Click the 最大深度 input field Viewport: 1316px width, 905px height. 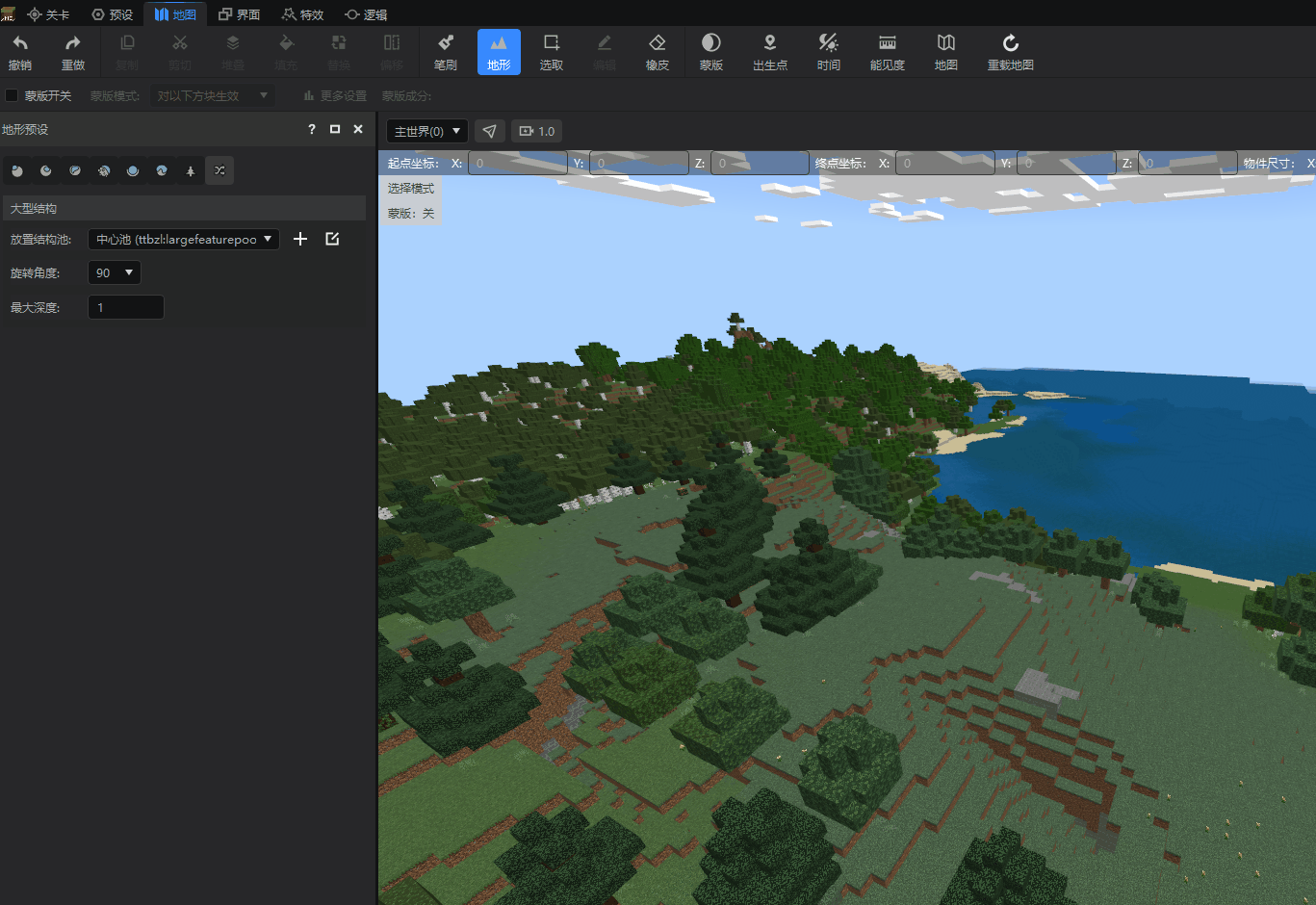tap(125, 307)
